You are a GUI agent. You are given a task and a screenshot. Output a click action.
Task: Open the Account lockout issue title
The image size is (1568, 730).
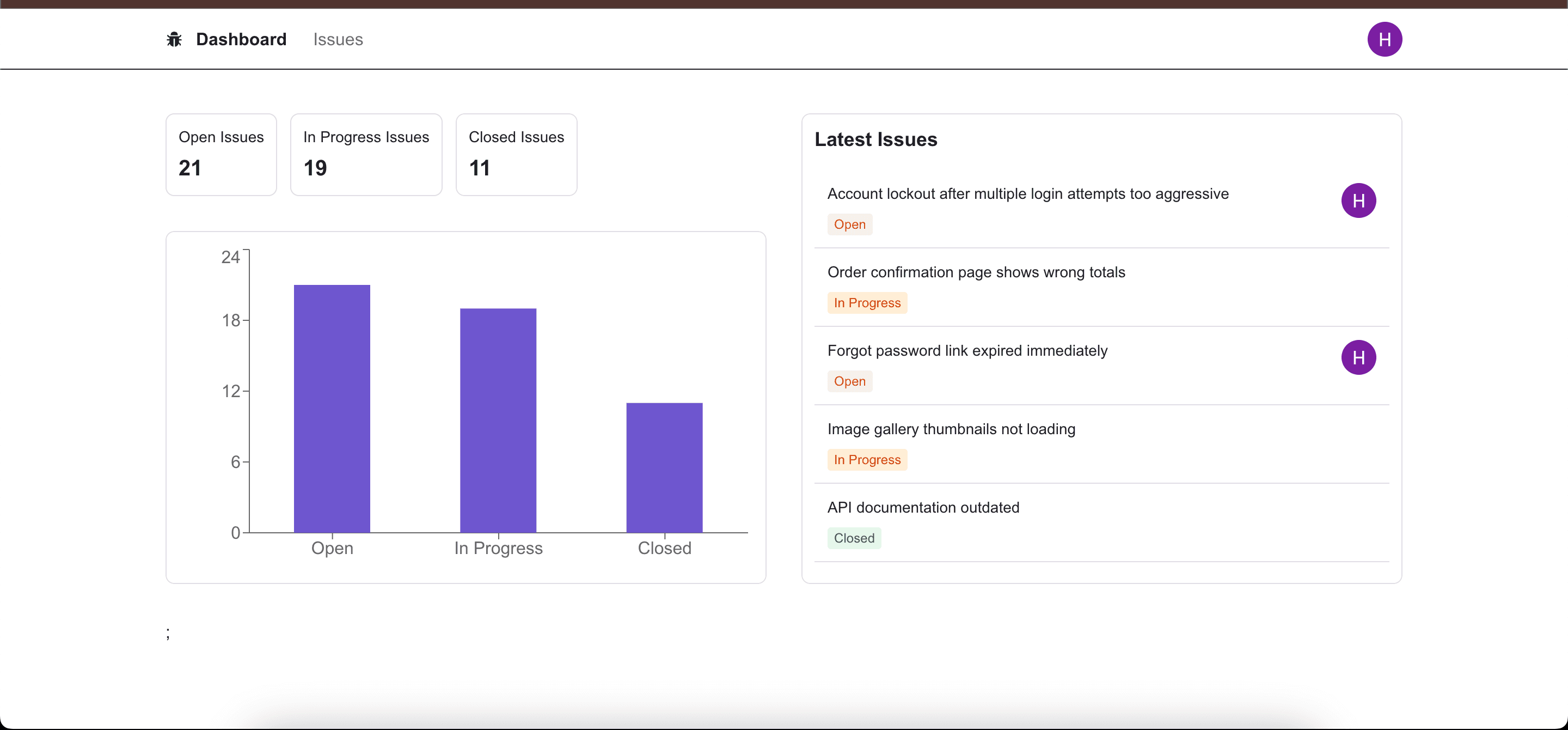pos(1028,193)
